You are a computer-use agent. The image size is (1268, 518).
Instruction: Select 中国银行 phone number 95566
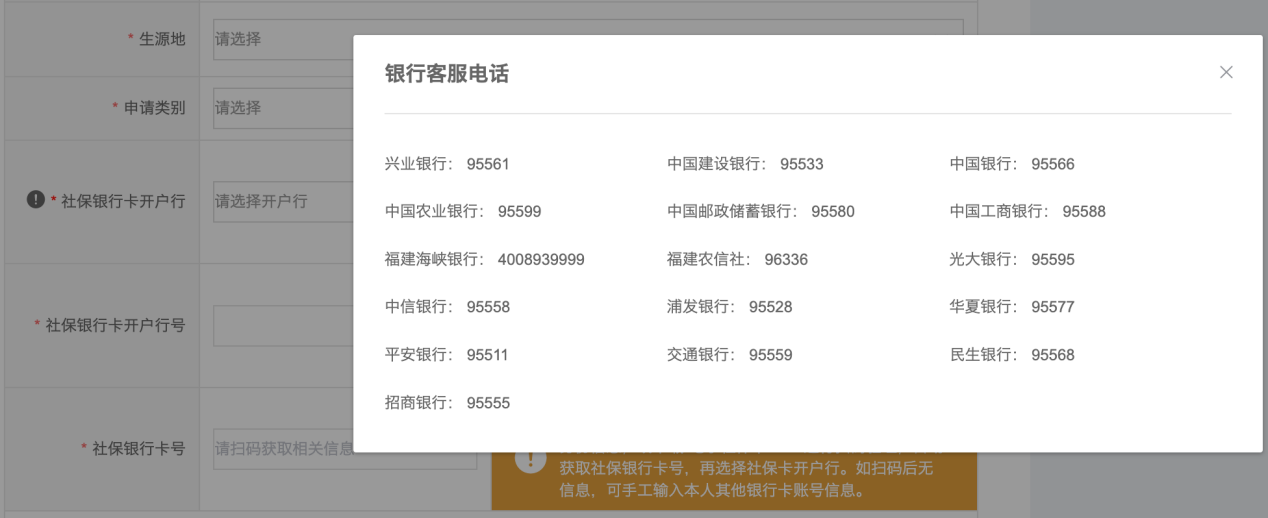[x=1053, y=164]
